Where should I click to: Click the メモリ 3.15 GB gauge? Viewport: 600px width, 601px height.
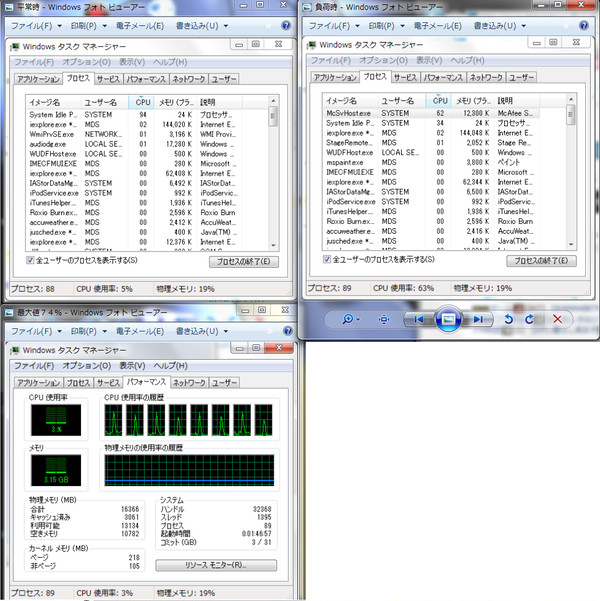(56, 470)
